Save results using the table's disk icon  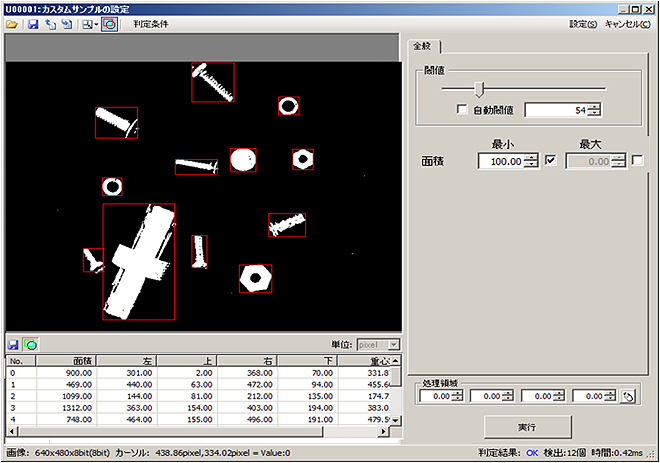pyautogui.click(x=14, y=344)
